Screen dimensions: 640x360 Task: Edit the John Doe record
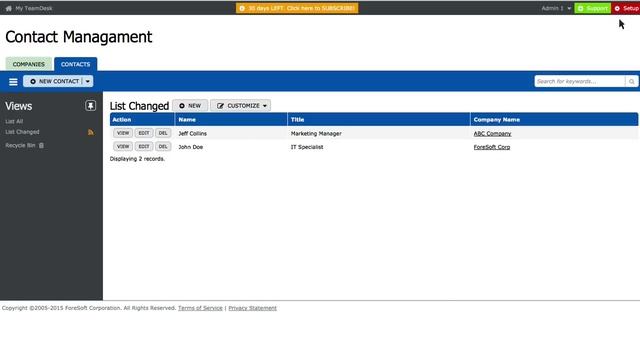[x=144, y=147]
